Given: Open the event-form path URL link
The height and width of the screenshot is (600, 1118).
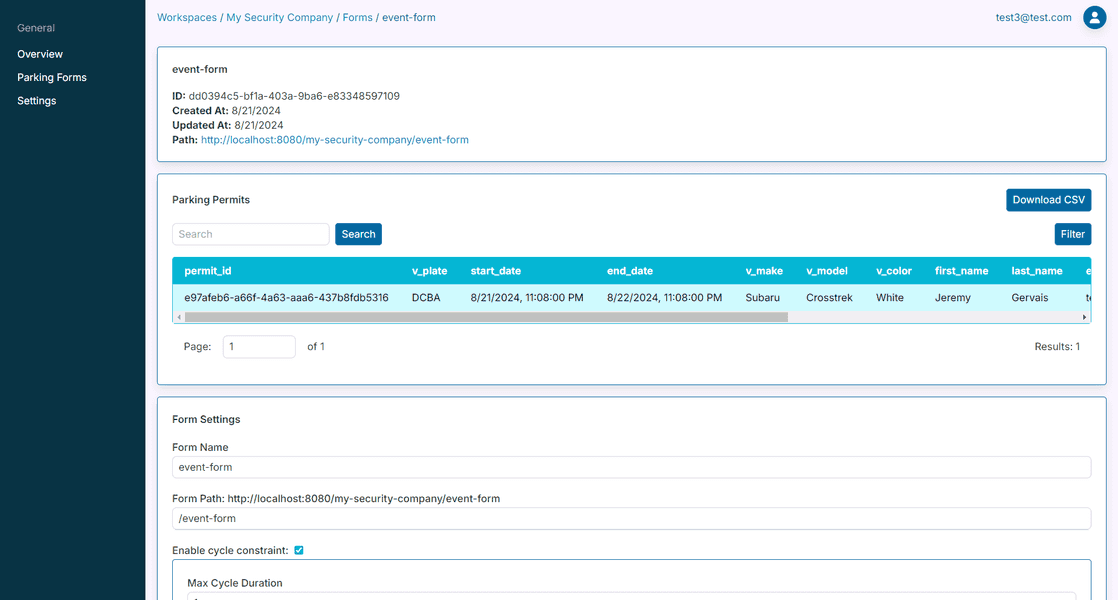Looking at the screenshot, I should 334,140.
